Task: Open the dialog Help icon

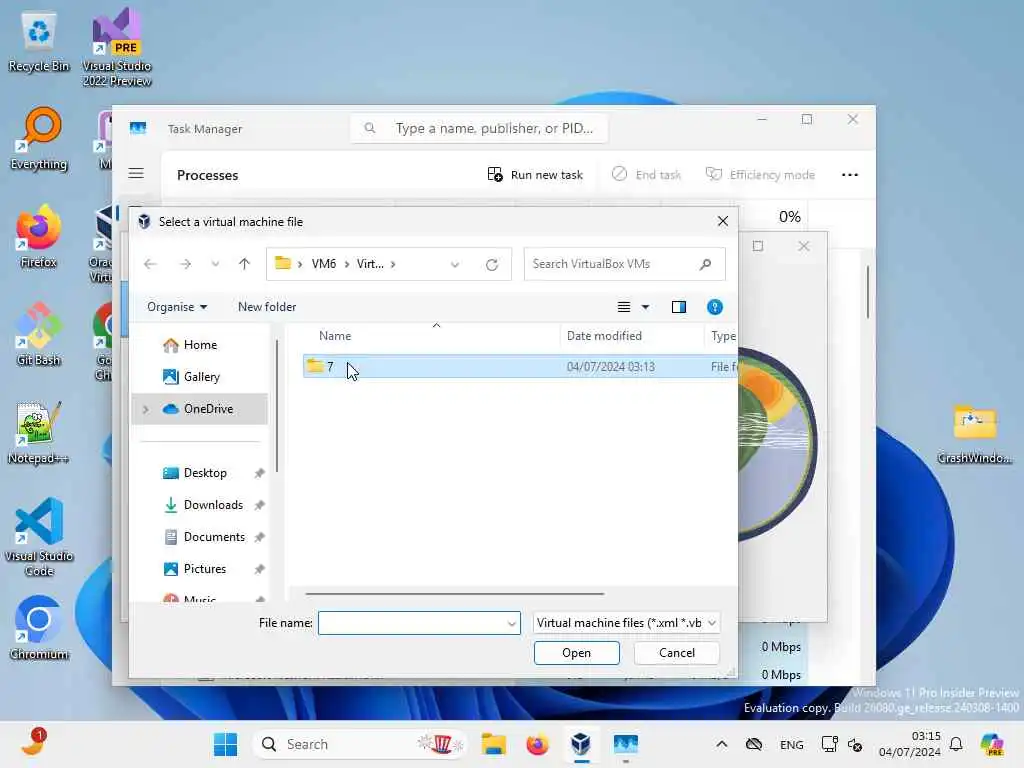Action: [x=714, y=307]
